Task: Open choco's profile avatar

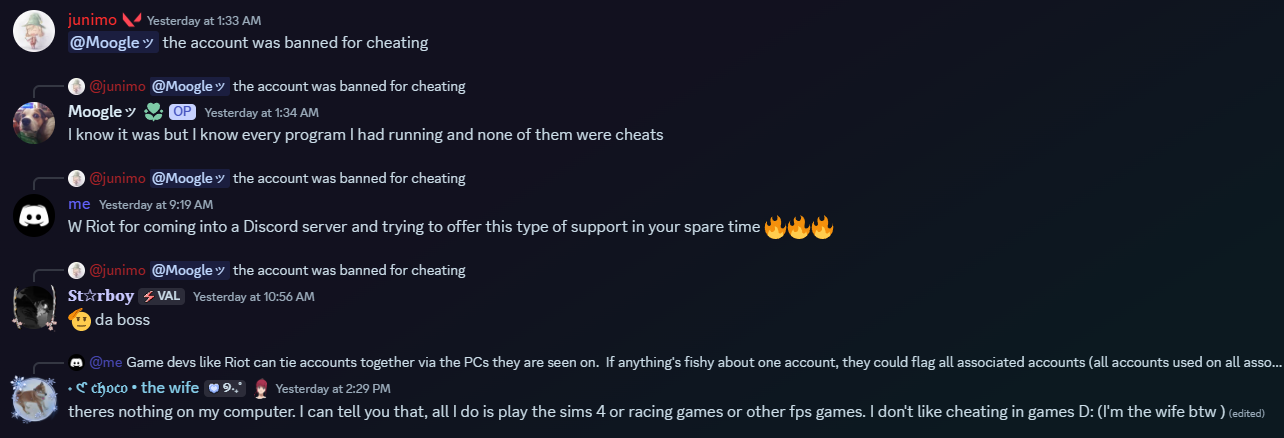Action: (33, 399)
